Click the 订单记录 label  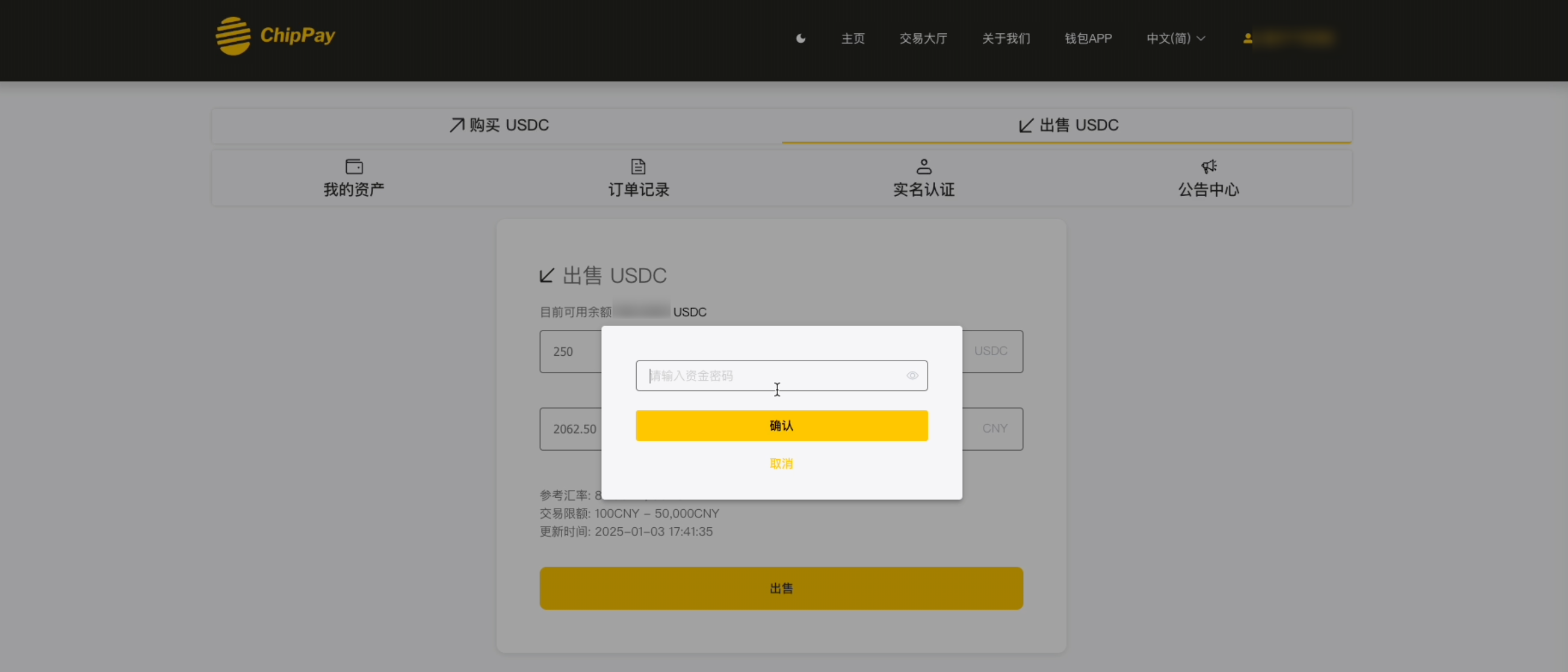click(x=638, y=190)
